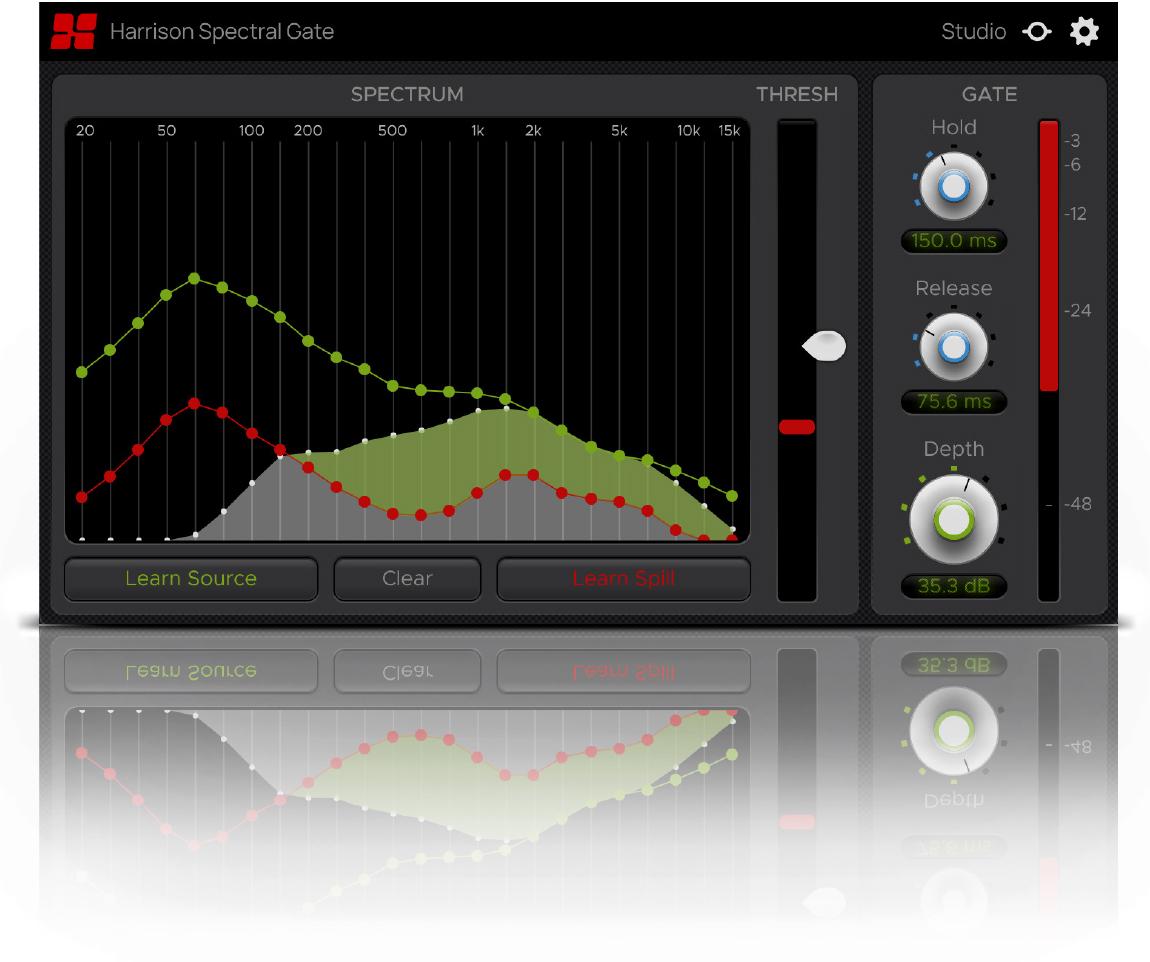The height and width of the screenshot is (962, 1150).
Task: Click the red spill peak spectrum point
Action: [194, 403]
